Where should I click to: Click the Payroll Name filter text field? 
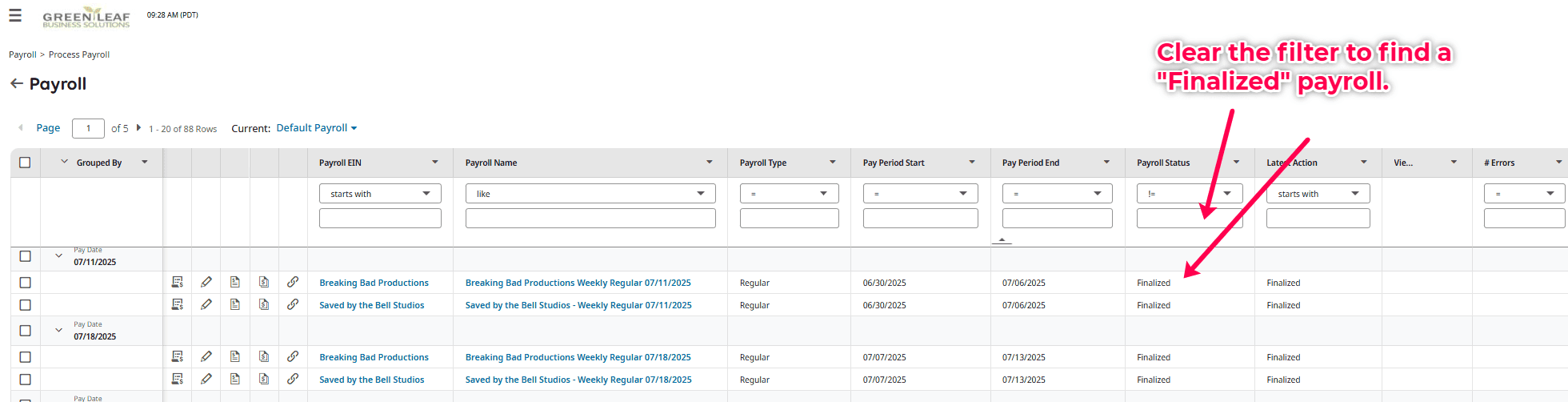coord(590,218)
